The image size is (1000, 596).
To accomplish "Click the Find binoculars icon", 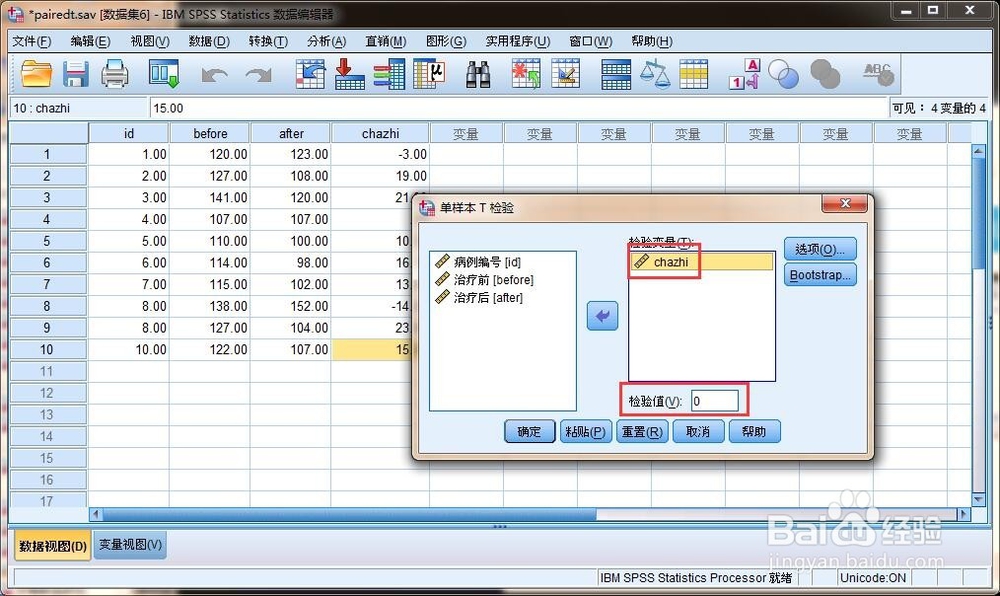I will 478,74.
